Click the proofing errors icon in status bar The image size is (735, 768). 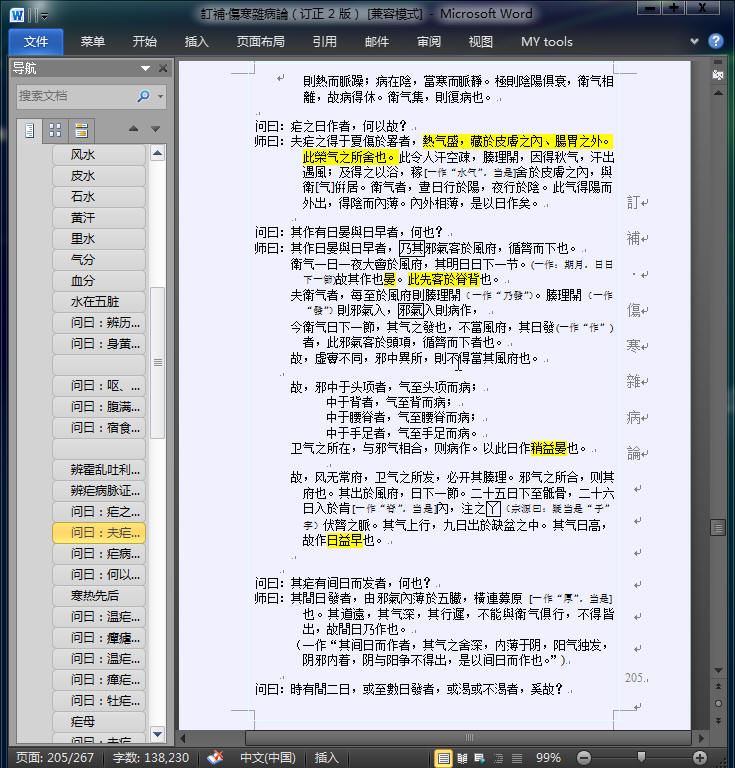215,758
